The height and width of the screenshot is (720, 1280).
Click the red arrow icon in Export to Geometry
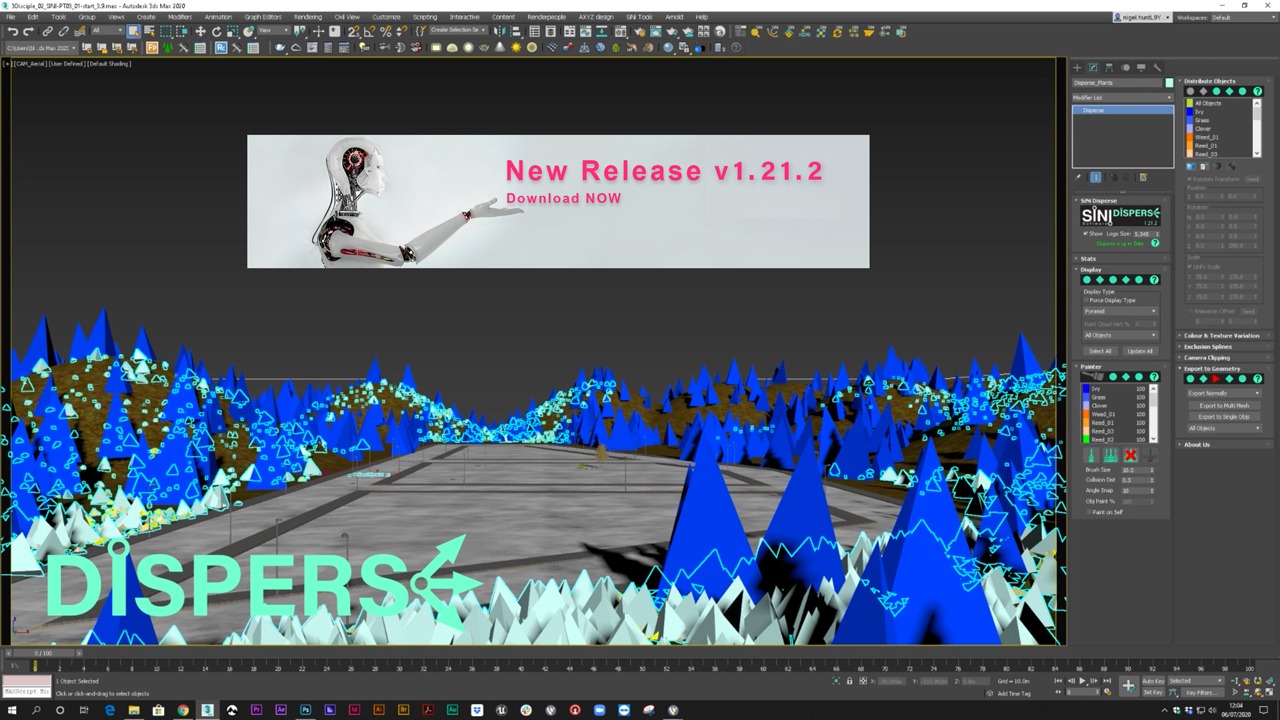pos(1216,379)
